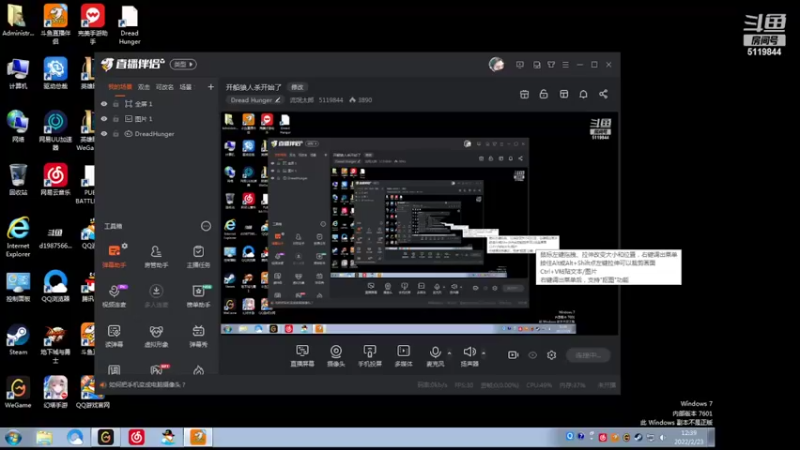Click the feedback message icon in the title bar
Viewport: 800px width, 450px height.
click(x=520, y=65)
